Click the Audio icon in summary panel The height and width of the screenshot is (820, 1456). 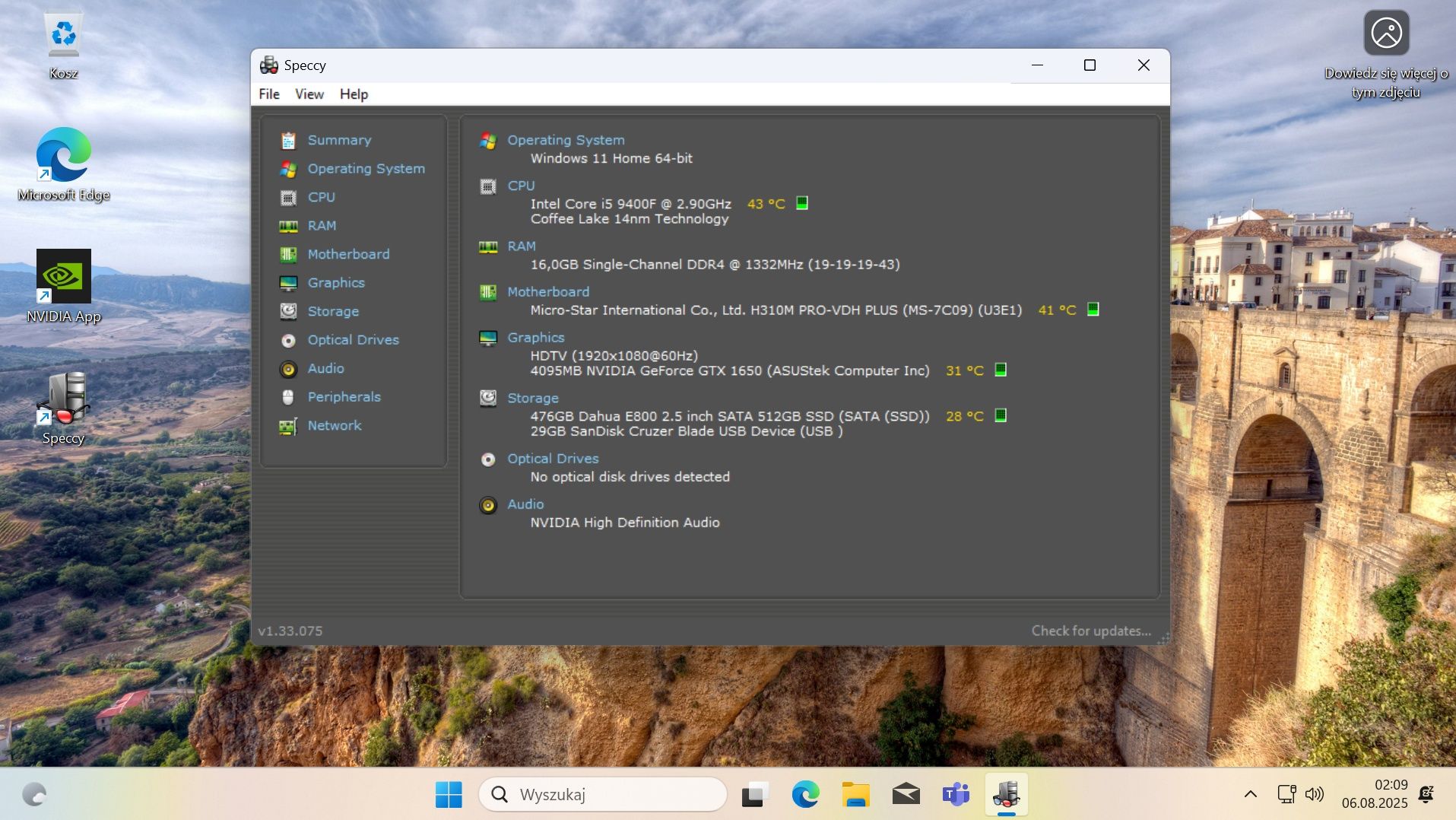[x=488, y=505]
